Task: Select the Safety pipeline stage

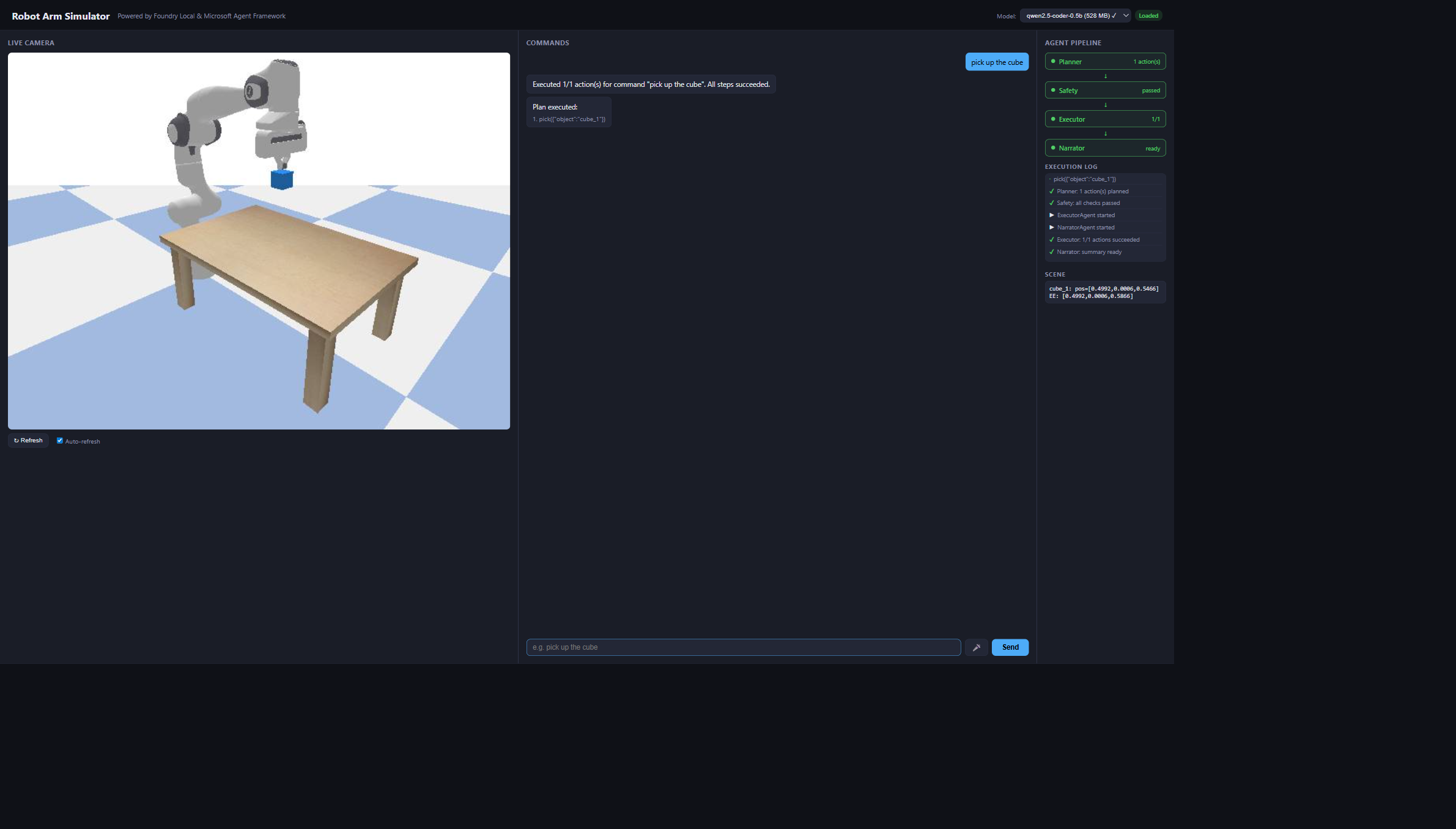Action: tap(1104, 91)
